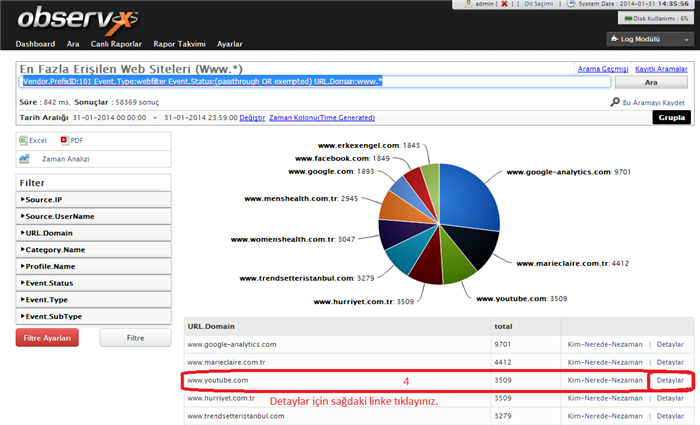Click the Bu Aramayı Kaydet link

654,103
